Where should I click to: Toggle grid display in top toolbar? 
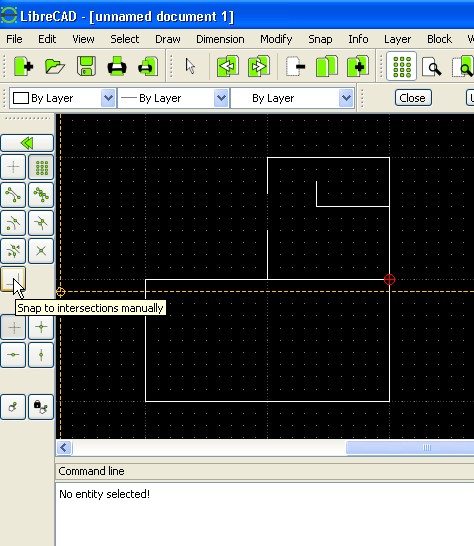401,66
